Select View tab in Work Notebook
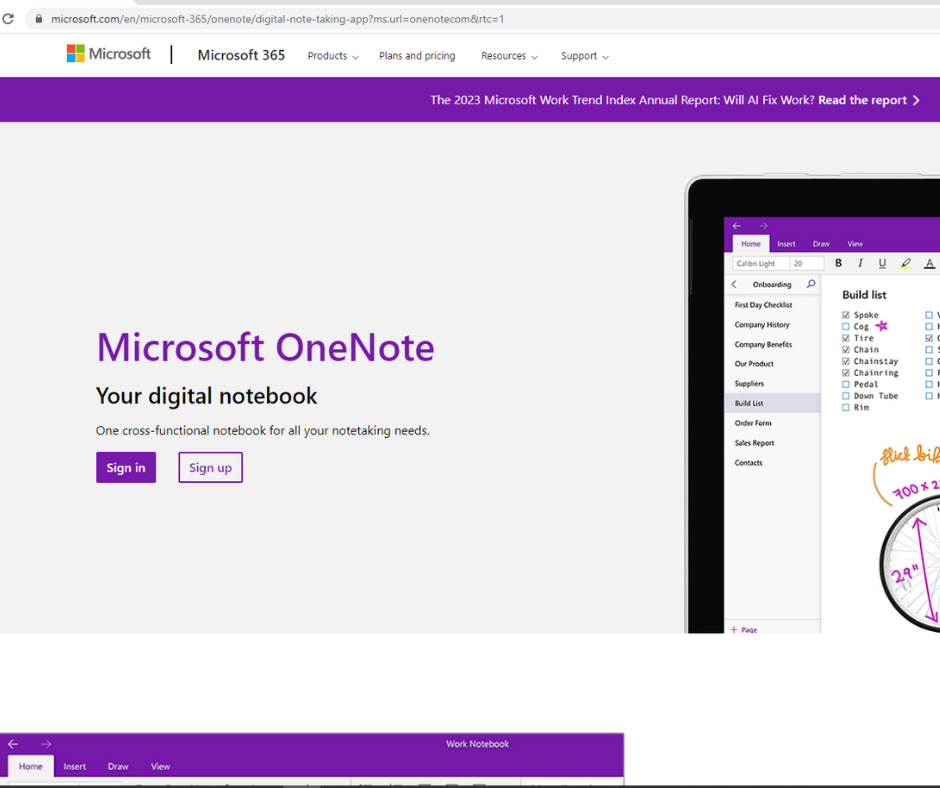940x788 pixels. [x=160, y=766]
